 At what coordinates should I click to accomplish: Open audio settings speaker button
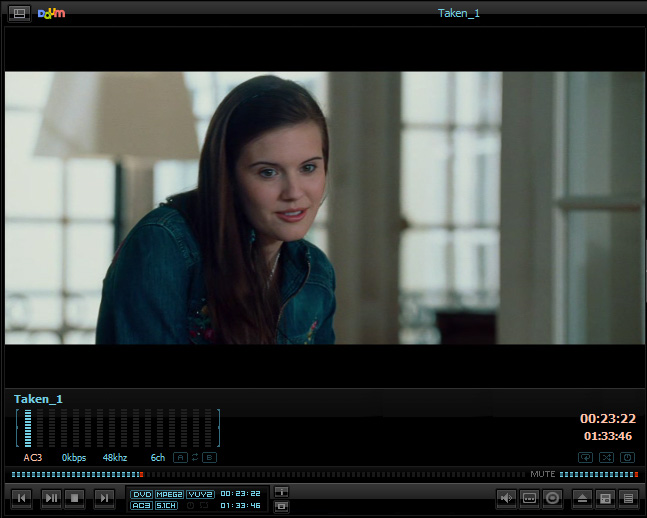506,498
